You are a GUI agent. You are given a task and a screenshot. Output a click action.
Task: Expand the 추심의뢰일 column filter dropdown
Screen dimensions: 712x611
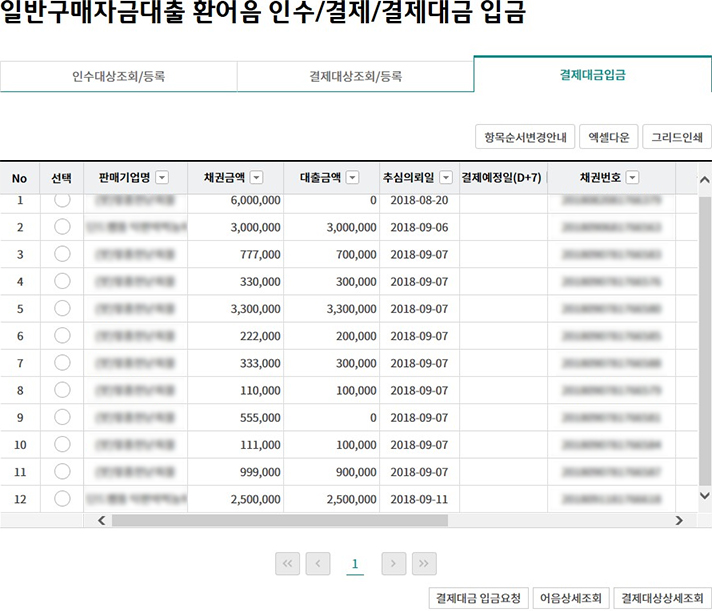pyautogui.click(x=445, y=178)
